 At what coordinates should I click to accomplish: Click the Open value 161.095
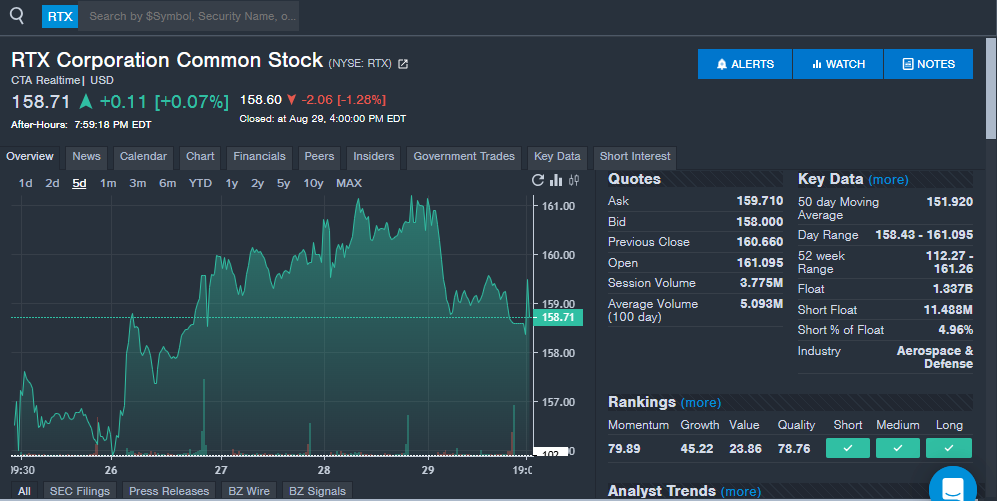(x=760, y=263)
